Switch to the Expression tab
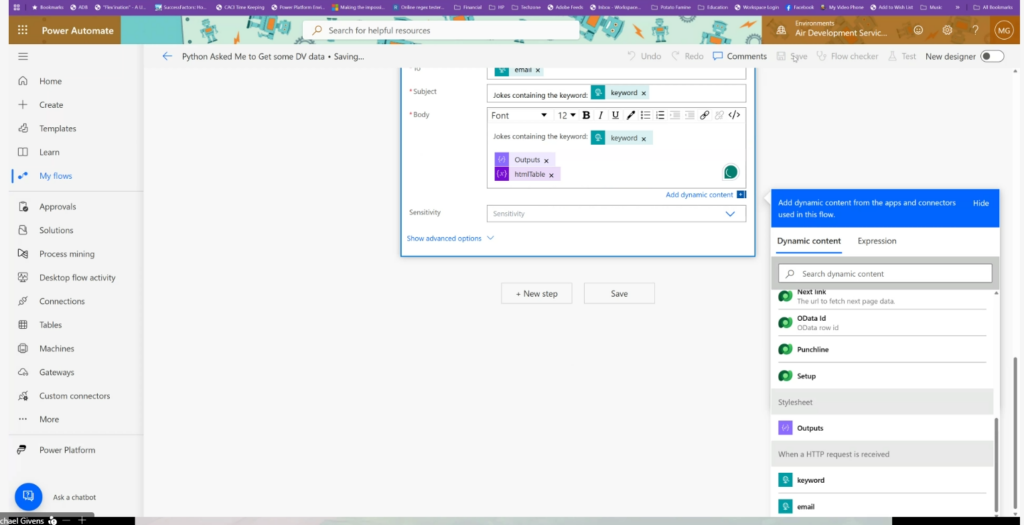Image resolution: width=1024 pixels, height=525 pixels. point(877,241)
